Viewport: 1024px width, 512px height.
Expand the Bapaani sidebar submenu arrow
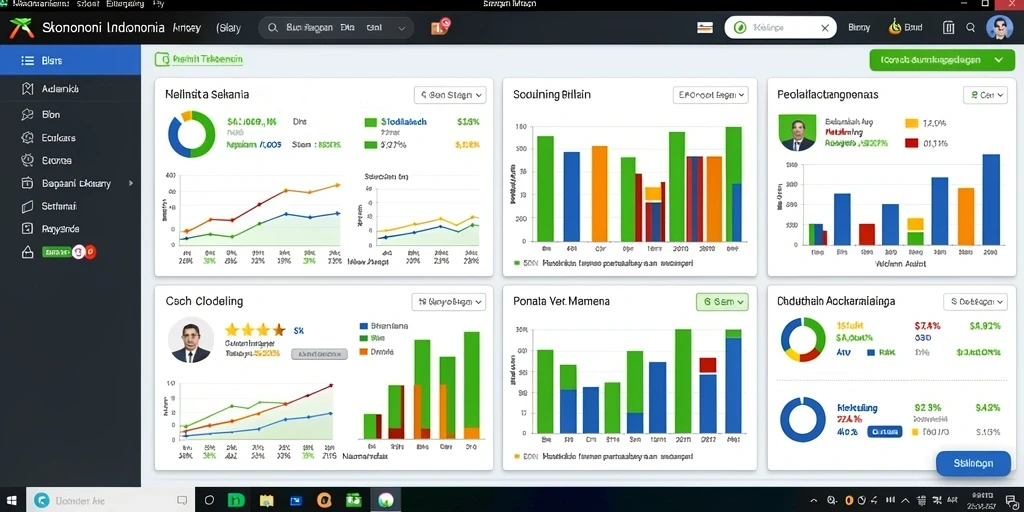coord(131,184)
